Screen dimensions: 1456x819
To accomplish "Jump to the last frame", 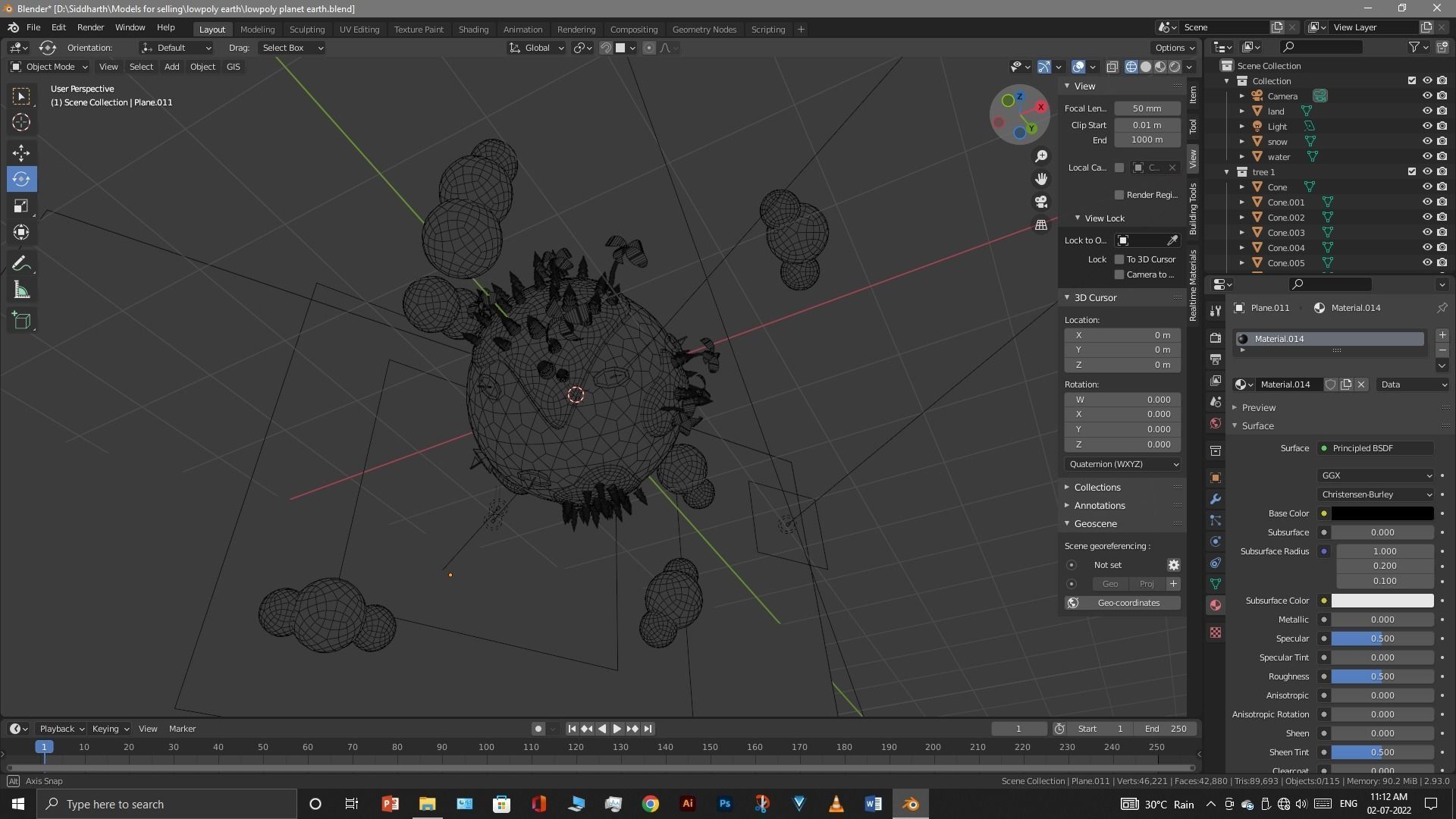I will coord(648,729).
